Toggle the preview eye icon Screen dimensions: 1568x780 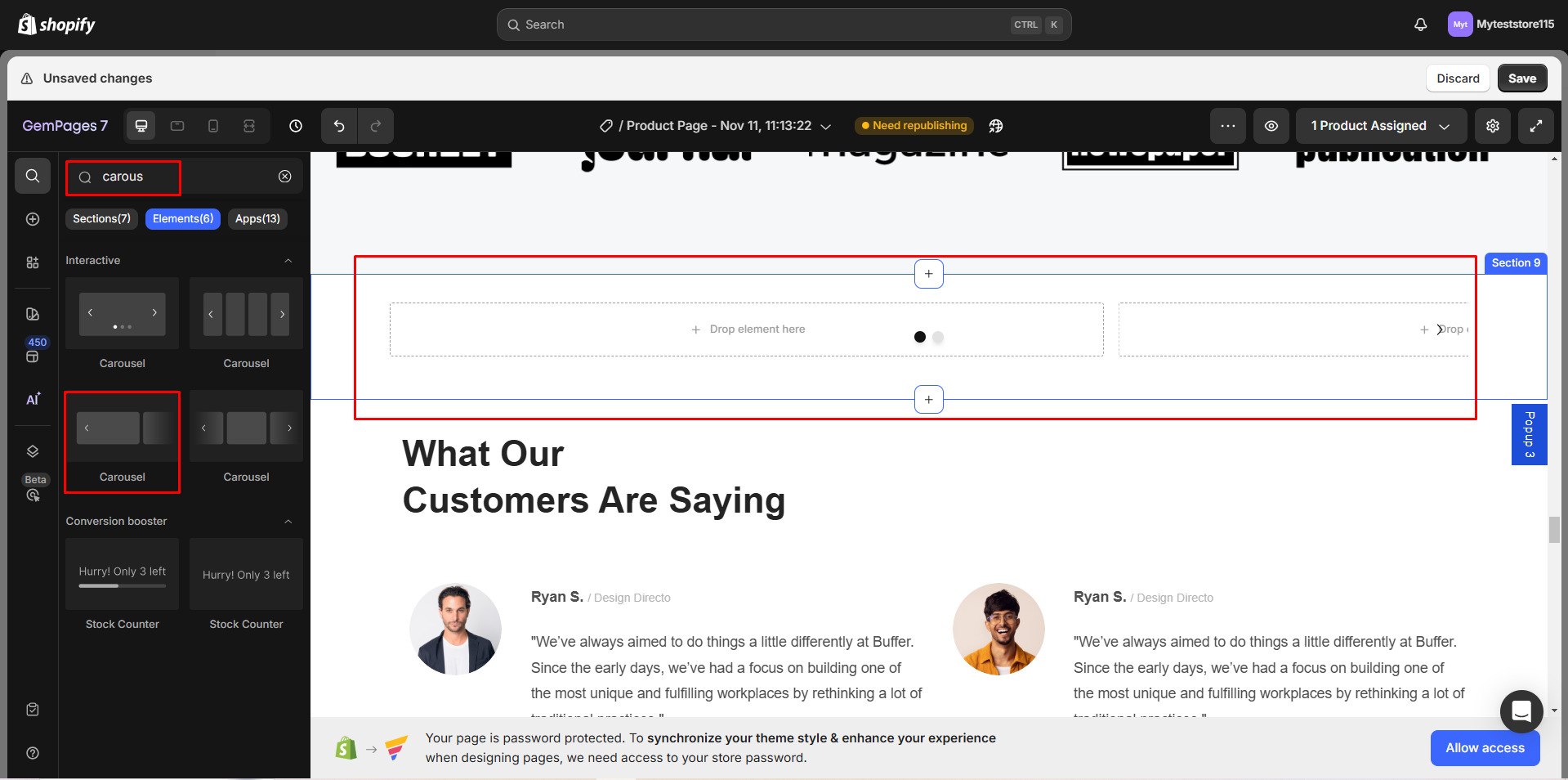(1271, 126)
